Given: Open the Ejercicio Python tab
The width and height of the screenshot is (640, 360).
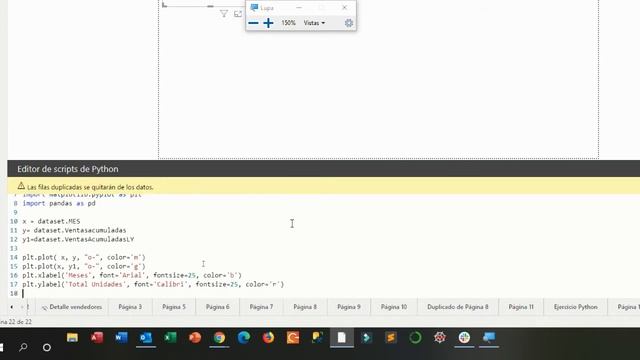Looking at the screenshot, I should click(576, 307).
